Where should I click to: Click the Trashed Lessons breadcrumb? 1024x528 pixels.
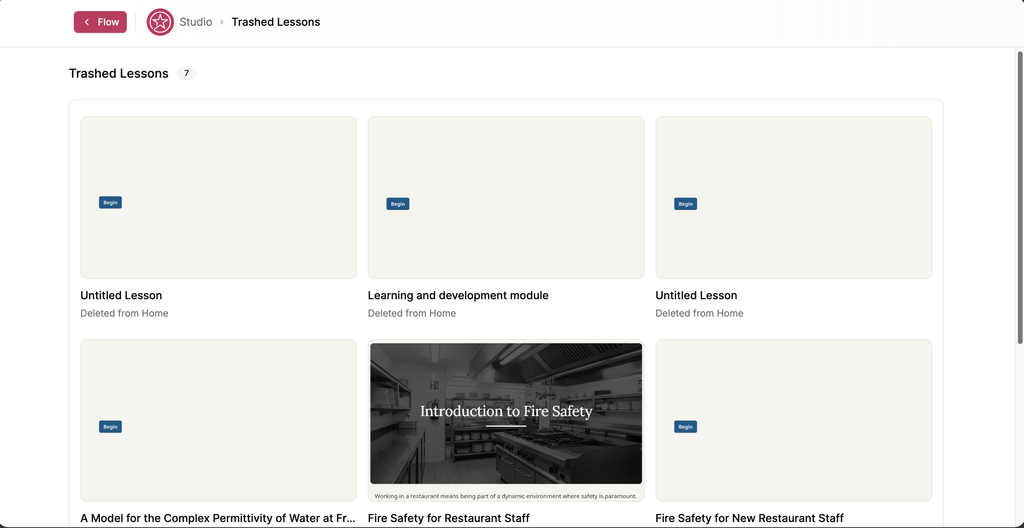point(276,22)
